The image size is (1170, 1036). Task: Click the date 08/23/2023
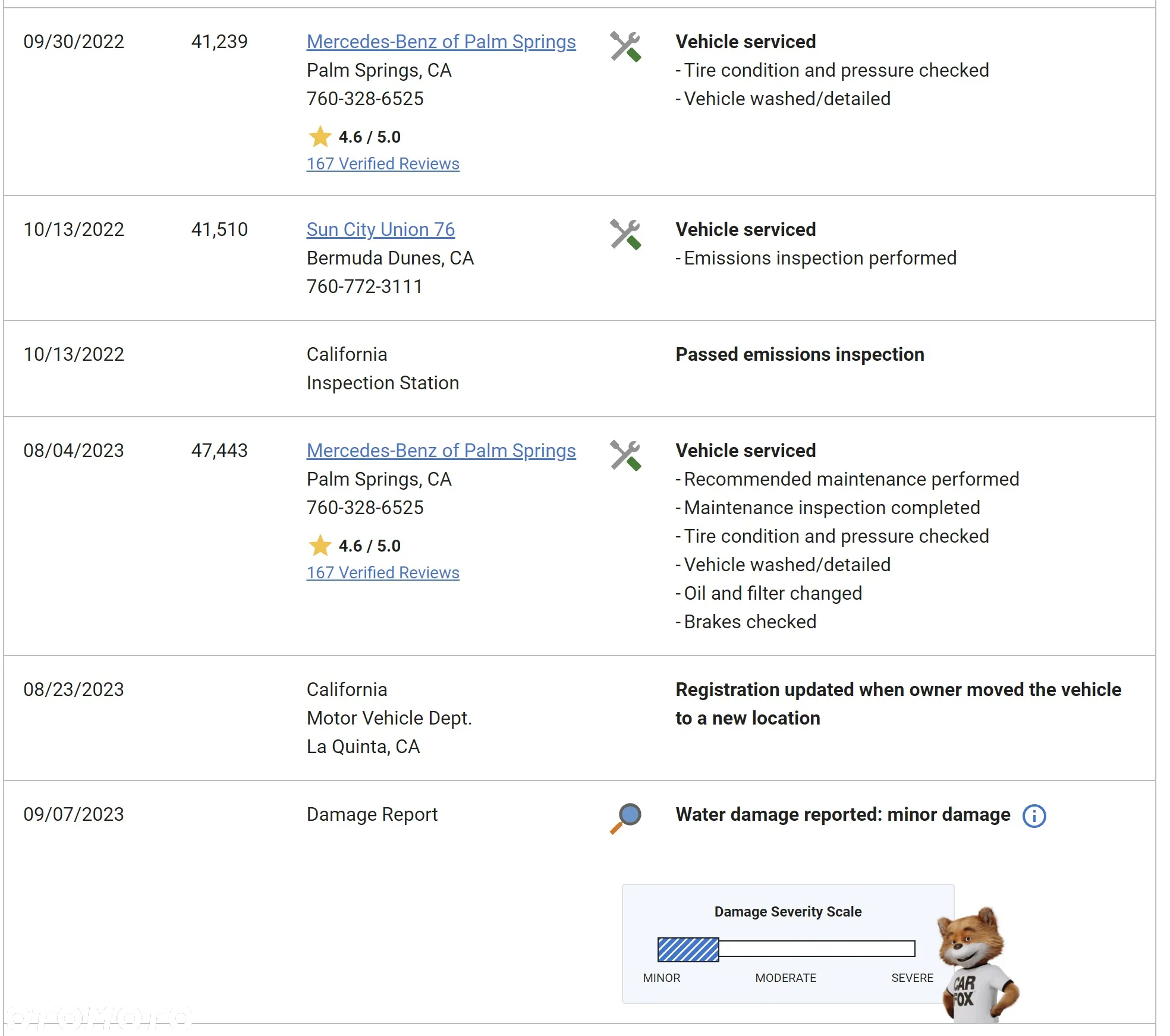74,689
